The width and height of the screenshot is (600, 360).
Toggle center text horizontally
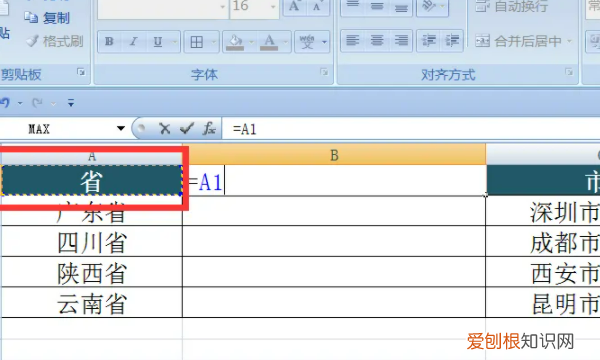pos(377,41)
